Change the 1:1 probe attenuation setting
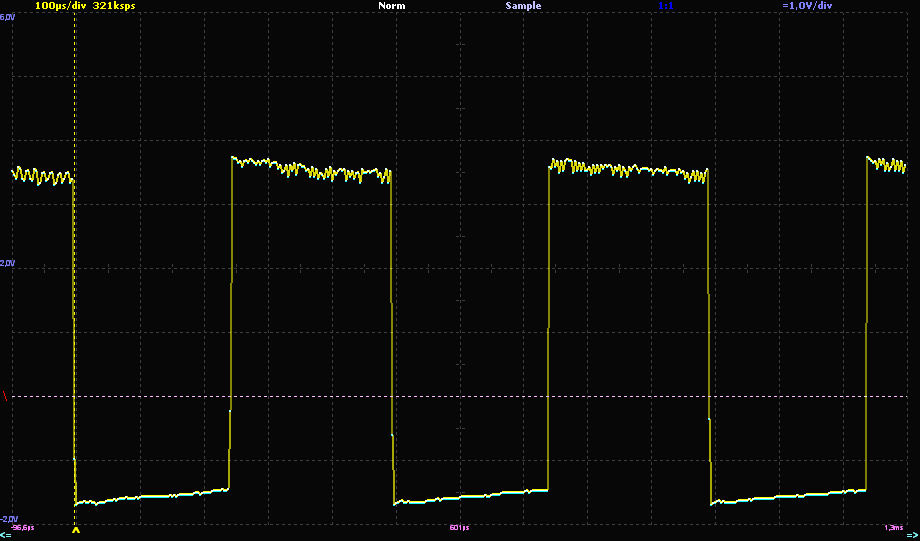920x541 pixels. pos(665,6)
